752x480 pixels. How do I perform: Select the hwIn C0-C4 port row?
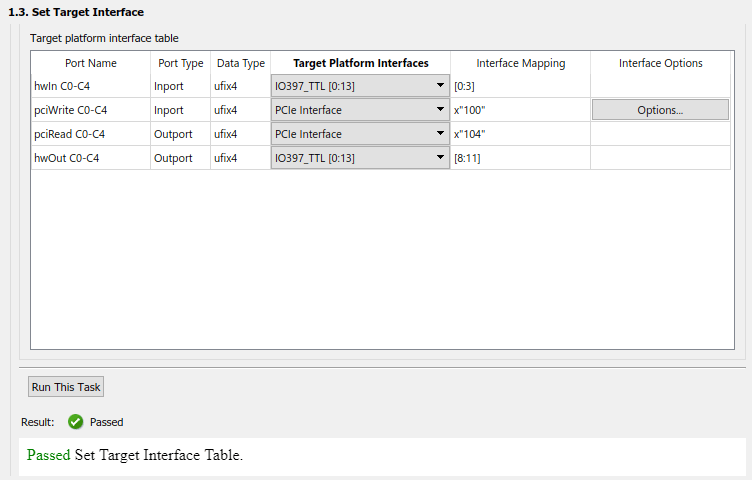click(x=90, y=86)
